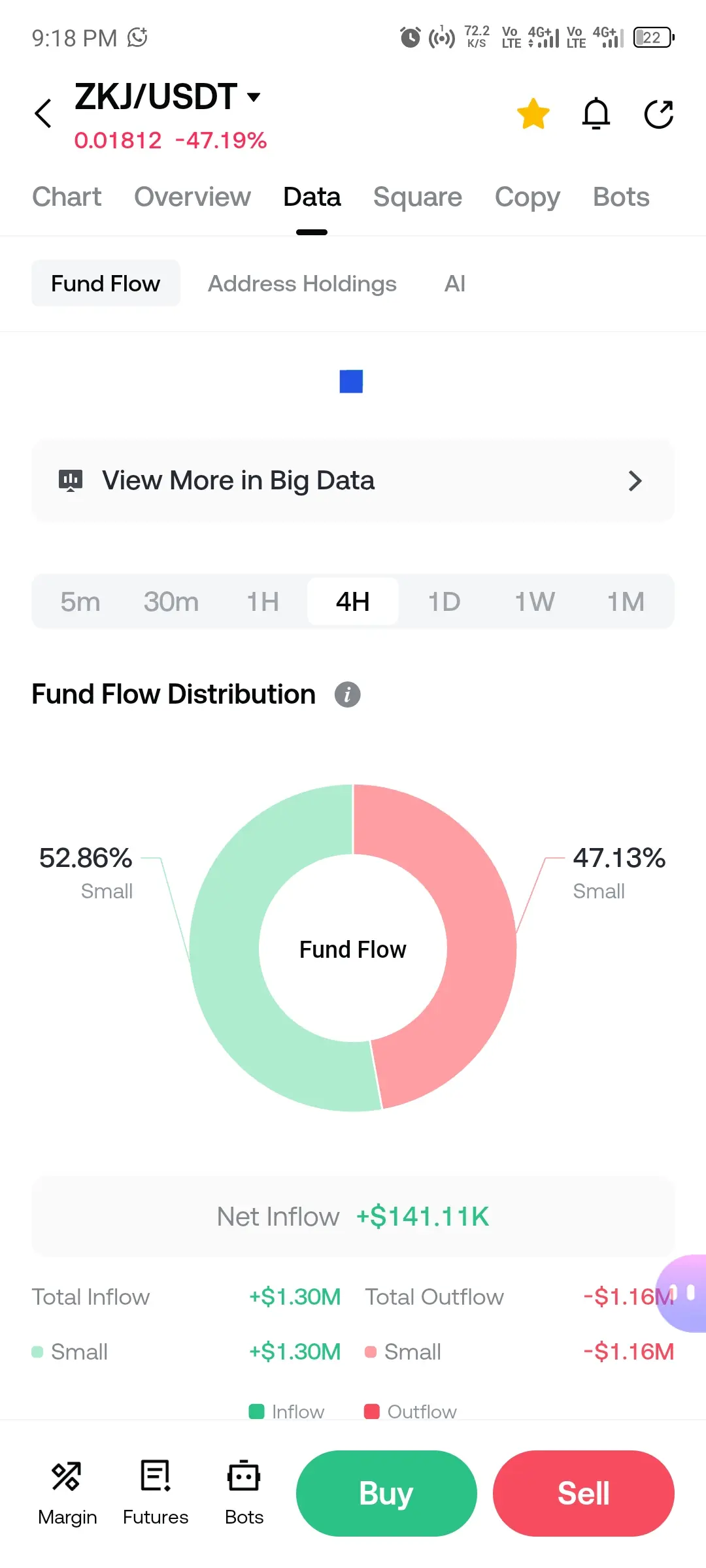706x1568 pixels.
Task: Open price alert bell icon
Action: coord(596,114)
